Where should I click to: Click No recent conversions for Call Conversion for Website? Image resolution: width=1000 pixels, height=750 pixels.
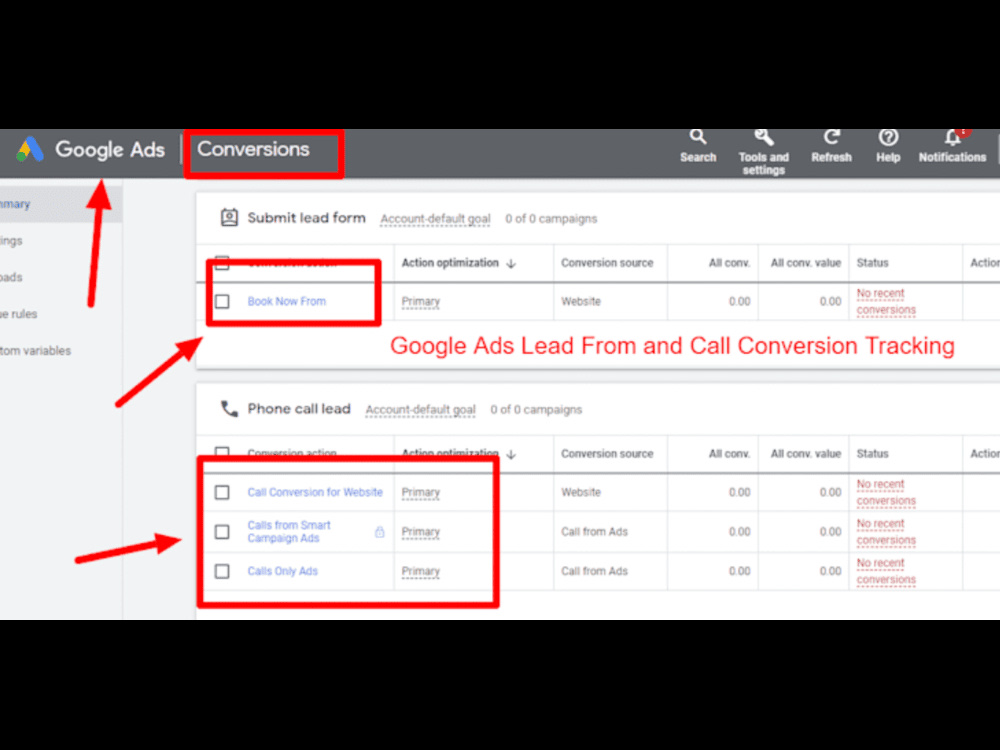886,492
